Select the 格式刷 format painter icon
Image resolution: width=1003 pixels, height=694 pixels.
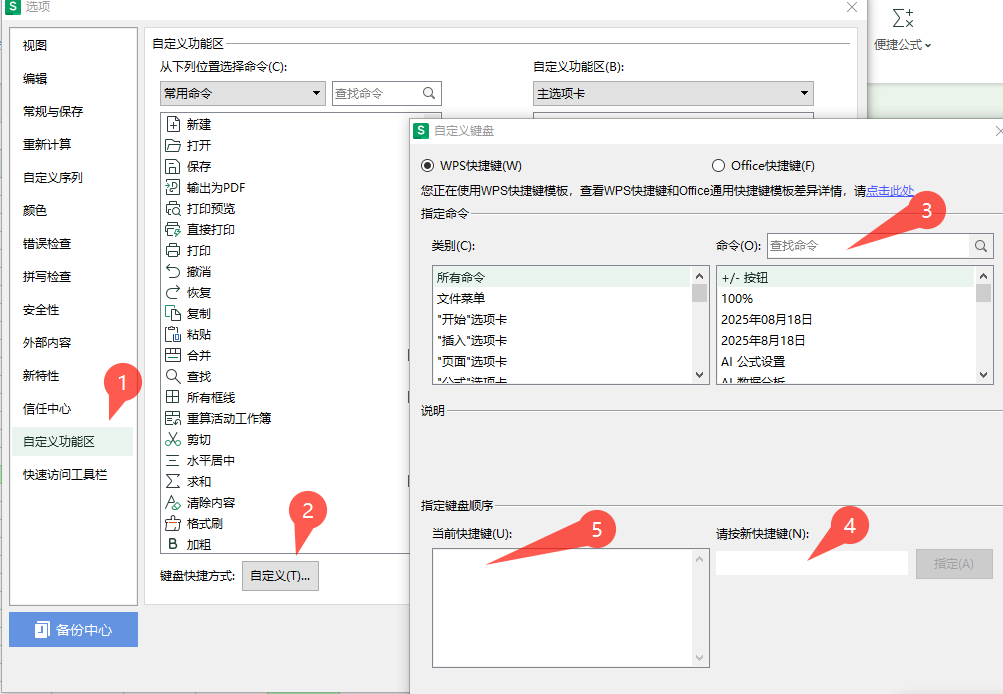pyautogui.click(x=173, y=523)
